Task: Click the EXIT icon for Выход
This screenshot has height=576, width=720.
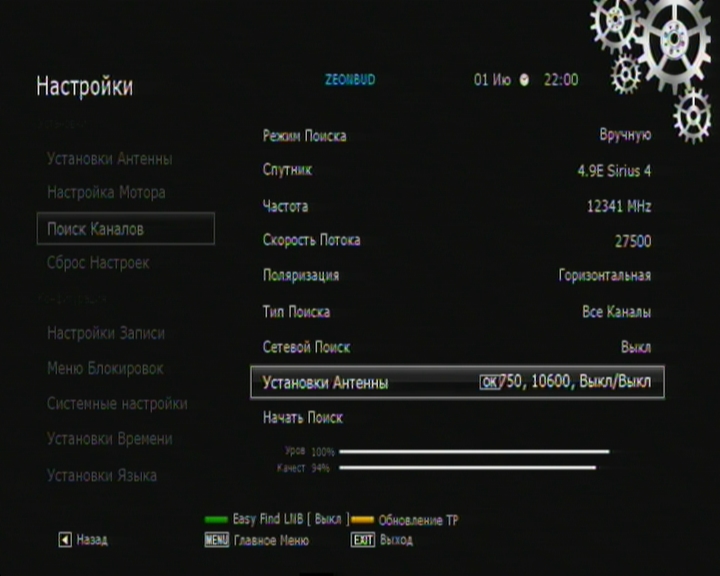Action: click(362, 540)
